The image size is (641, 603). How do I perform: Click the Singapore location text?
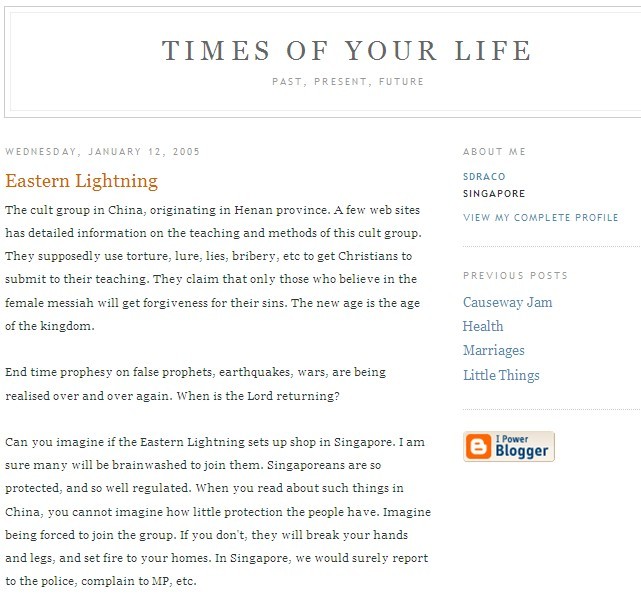click(x=493, y=194)
